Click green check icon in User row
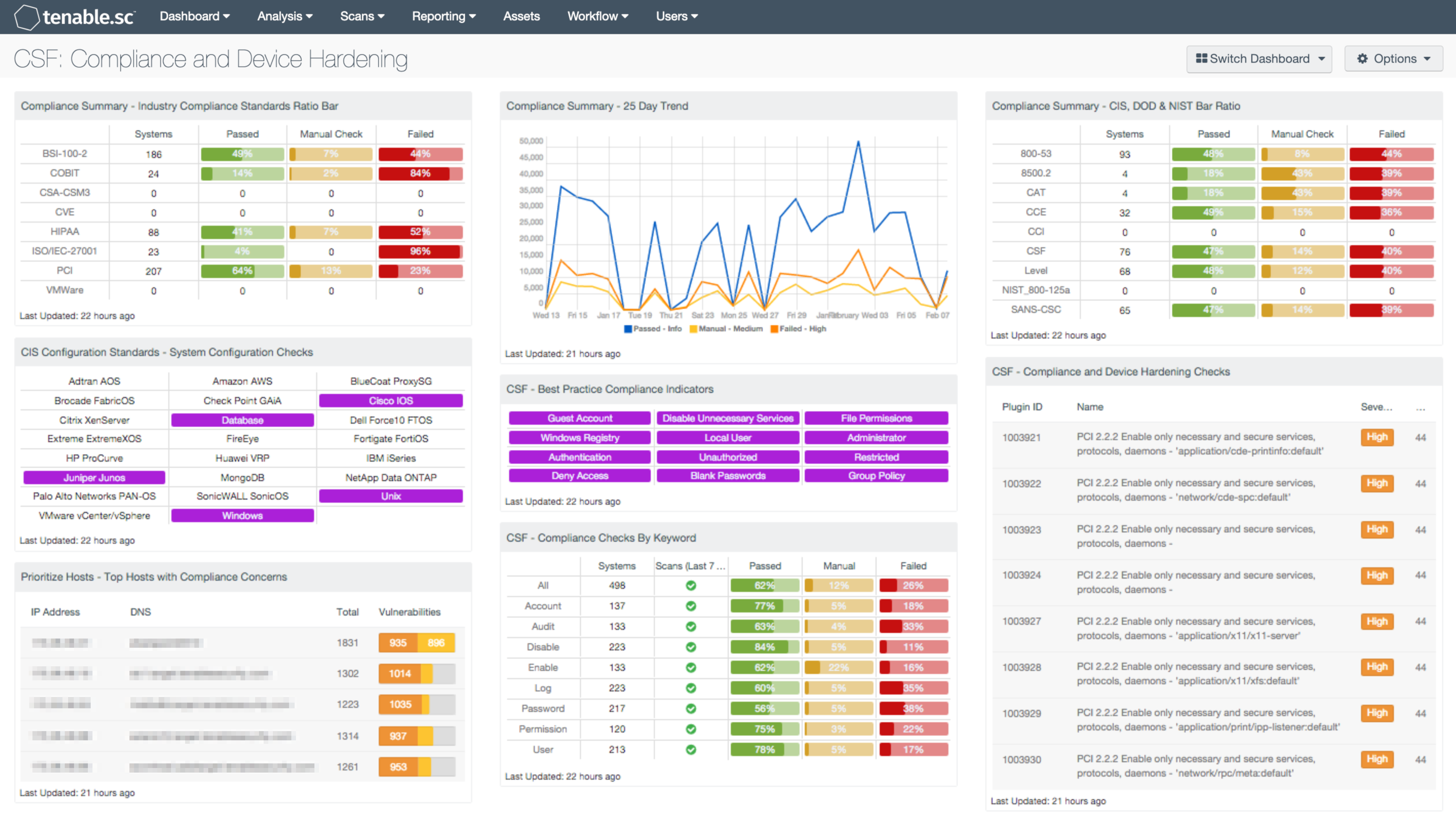1456x833 pixels. 691,749
